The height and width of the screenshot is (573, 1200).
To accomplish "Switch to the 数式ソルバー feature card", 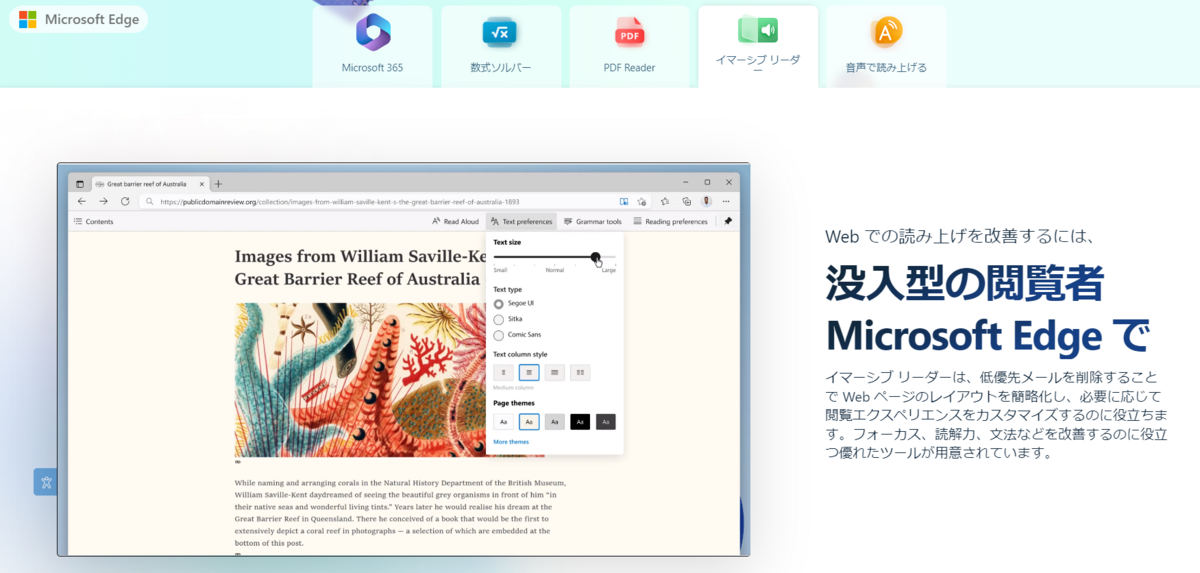I will (501, 46).
